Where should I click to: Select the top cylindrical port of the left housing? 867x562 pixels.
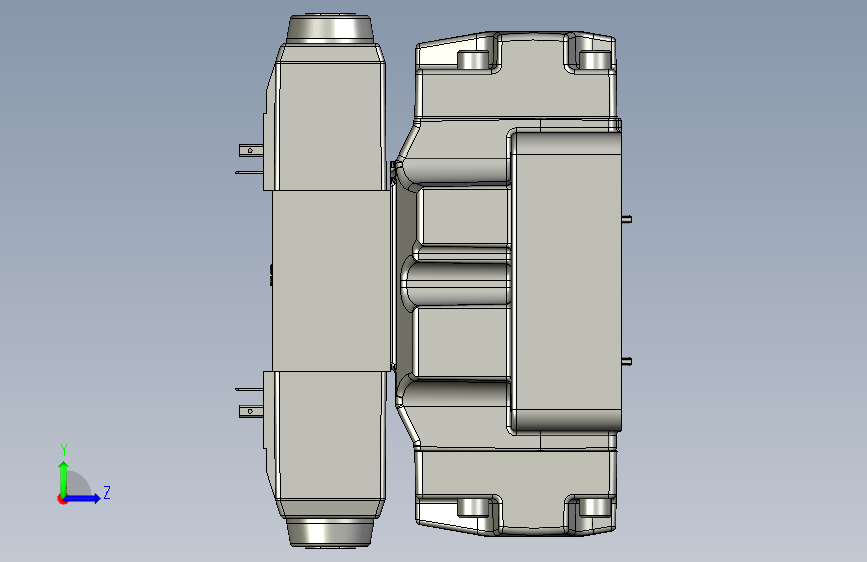point(330,29)
